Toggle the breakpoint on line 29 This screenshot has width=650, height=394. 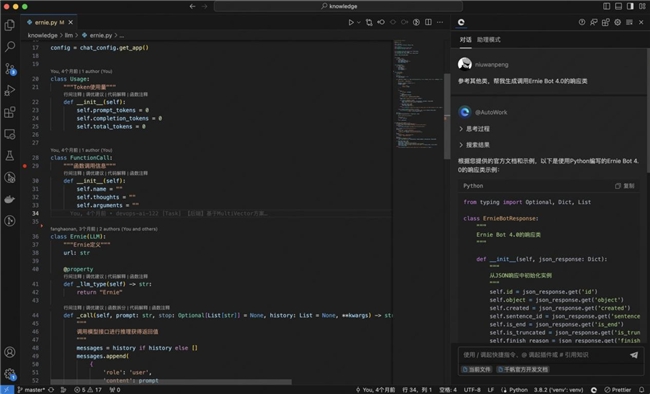pos(24,166)
